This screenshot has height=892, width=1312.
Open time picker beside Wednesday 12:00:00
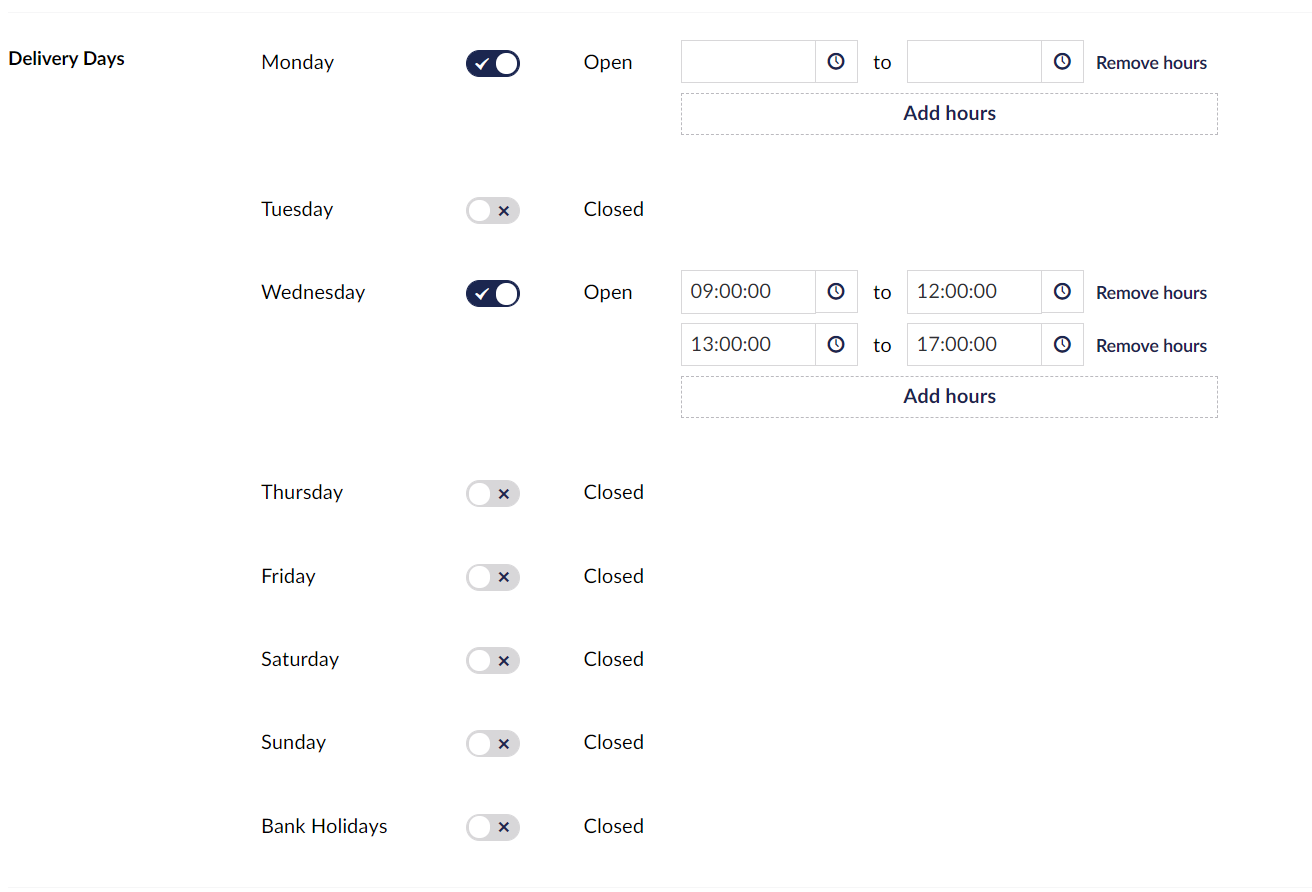(1062, 292)
